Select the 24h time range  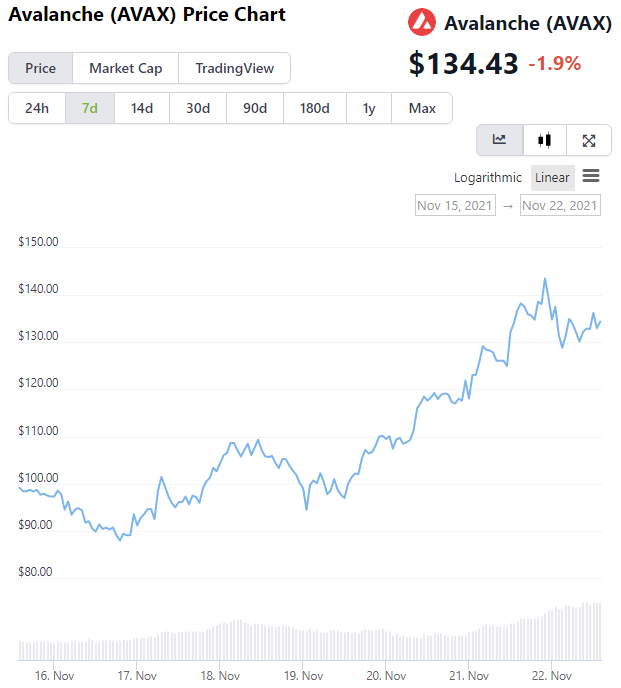[37, 108]
